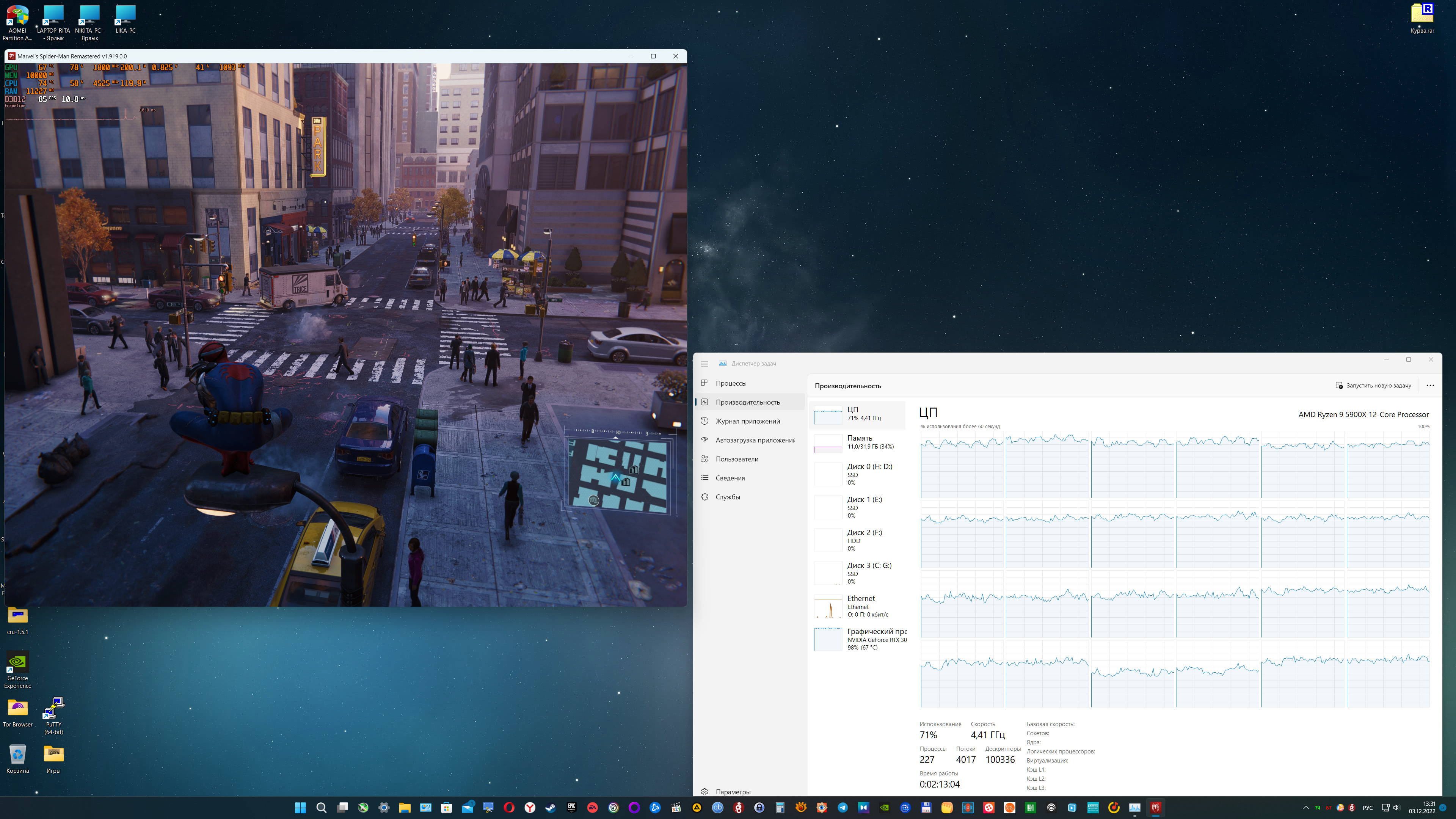Open the three-dot more options menu
This screenshot has width=1456, height=819.
(x=1430, y=386)
